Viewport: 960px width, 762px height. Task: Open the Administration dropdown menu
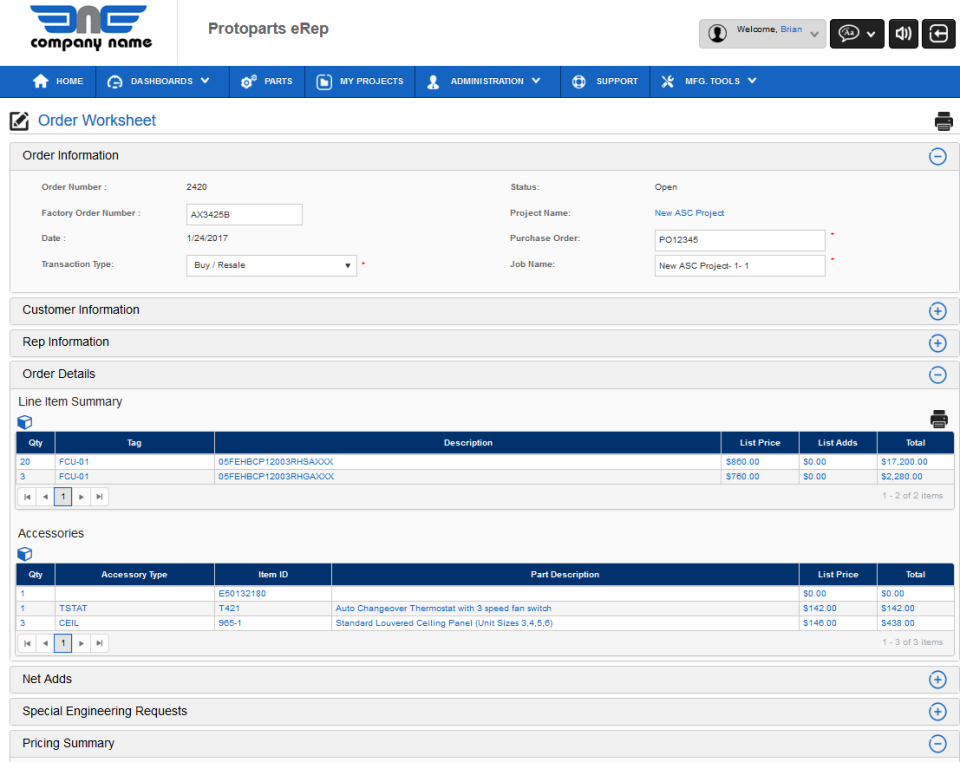click(x=487, y=81)
